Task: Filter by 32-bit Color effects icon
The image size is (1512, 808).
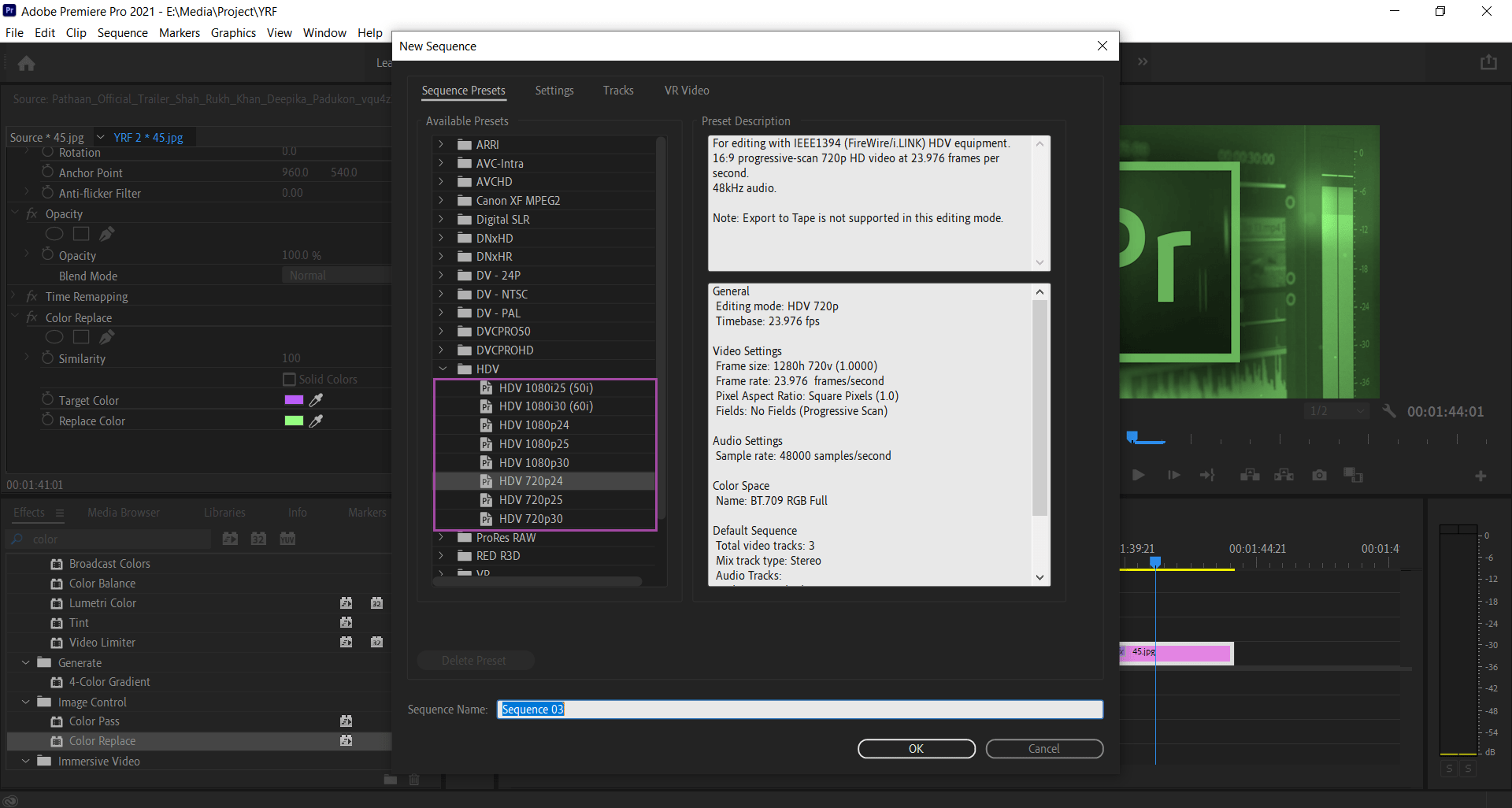Action: tap(258, 539)
